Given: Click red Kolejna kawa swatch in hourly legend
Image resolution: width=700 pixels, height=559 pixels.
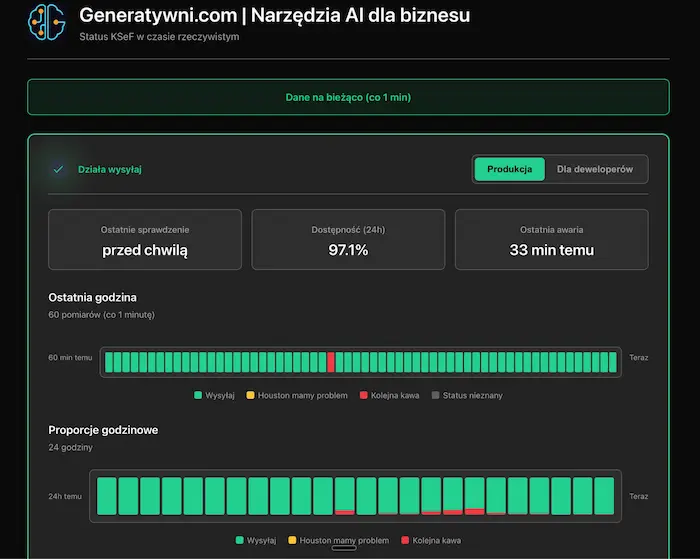Looking at the screenshot, I should click(x=364, y=395).
